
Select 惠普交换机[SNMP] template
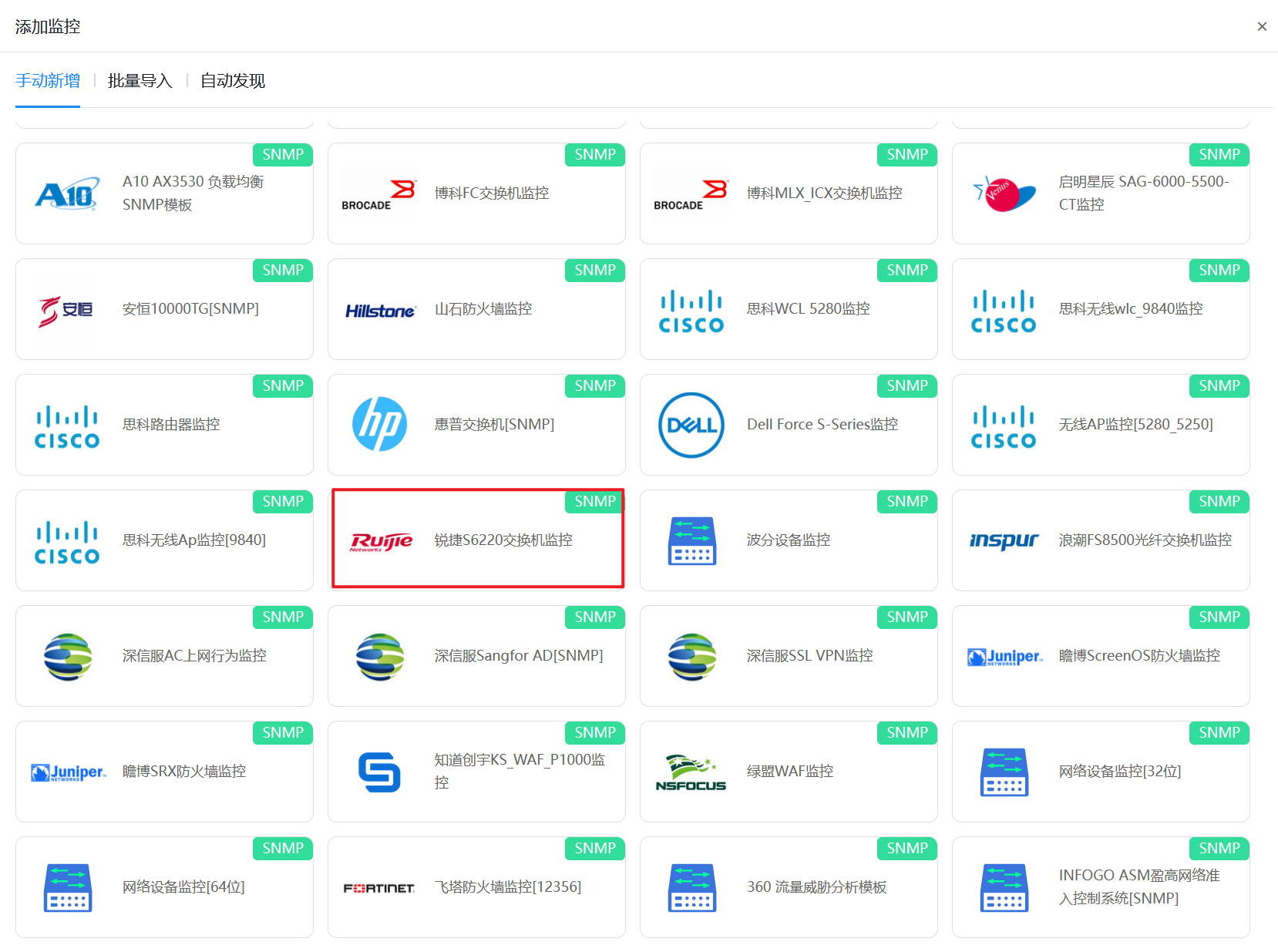tap(476, 425)
